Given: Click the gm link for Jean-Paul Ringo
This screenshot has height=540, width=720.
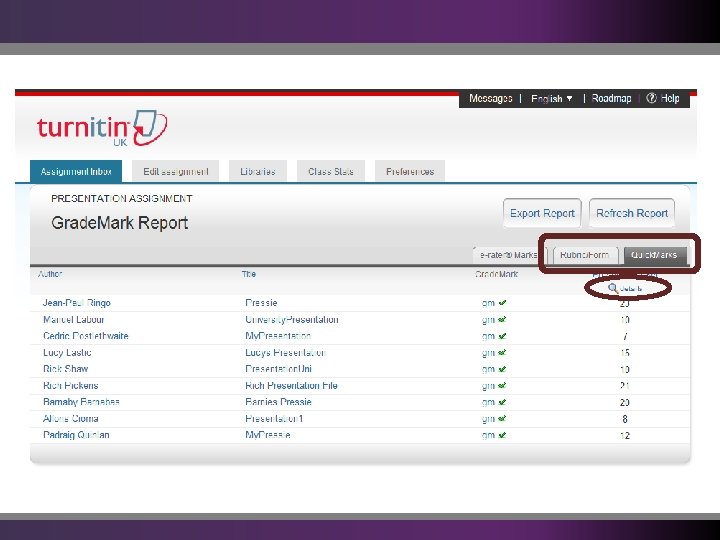Looking at the screenshot, I should tap(488, 303).
